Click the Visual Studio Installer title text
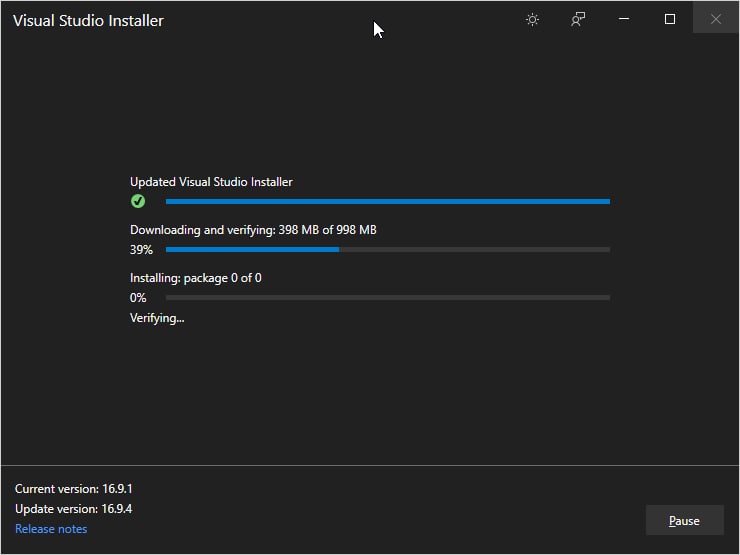The image size is (740, 555). point(88,20)
